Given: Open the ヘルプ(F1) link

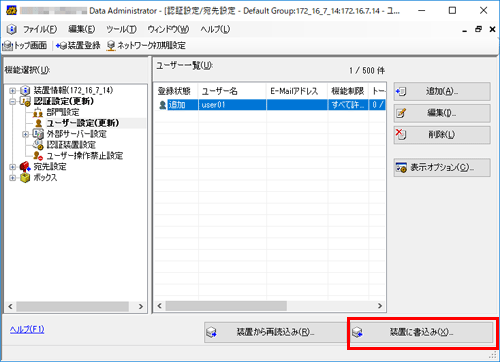Looking at the screenshot, I should (27, 329).
